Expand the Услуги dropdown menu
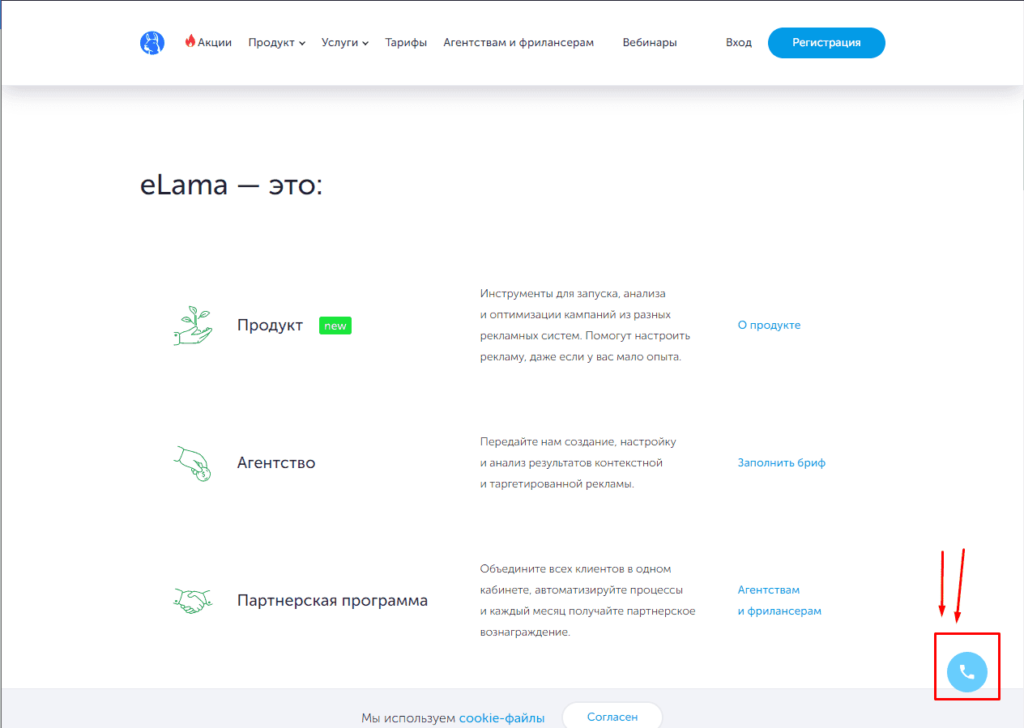1024x728 pixels. (345, 42)
